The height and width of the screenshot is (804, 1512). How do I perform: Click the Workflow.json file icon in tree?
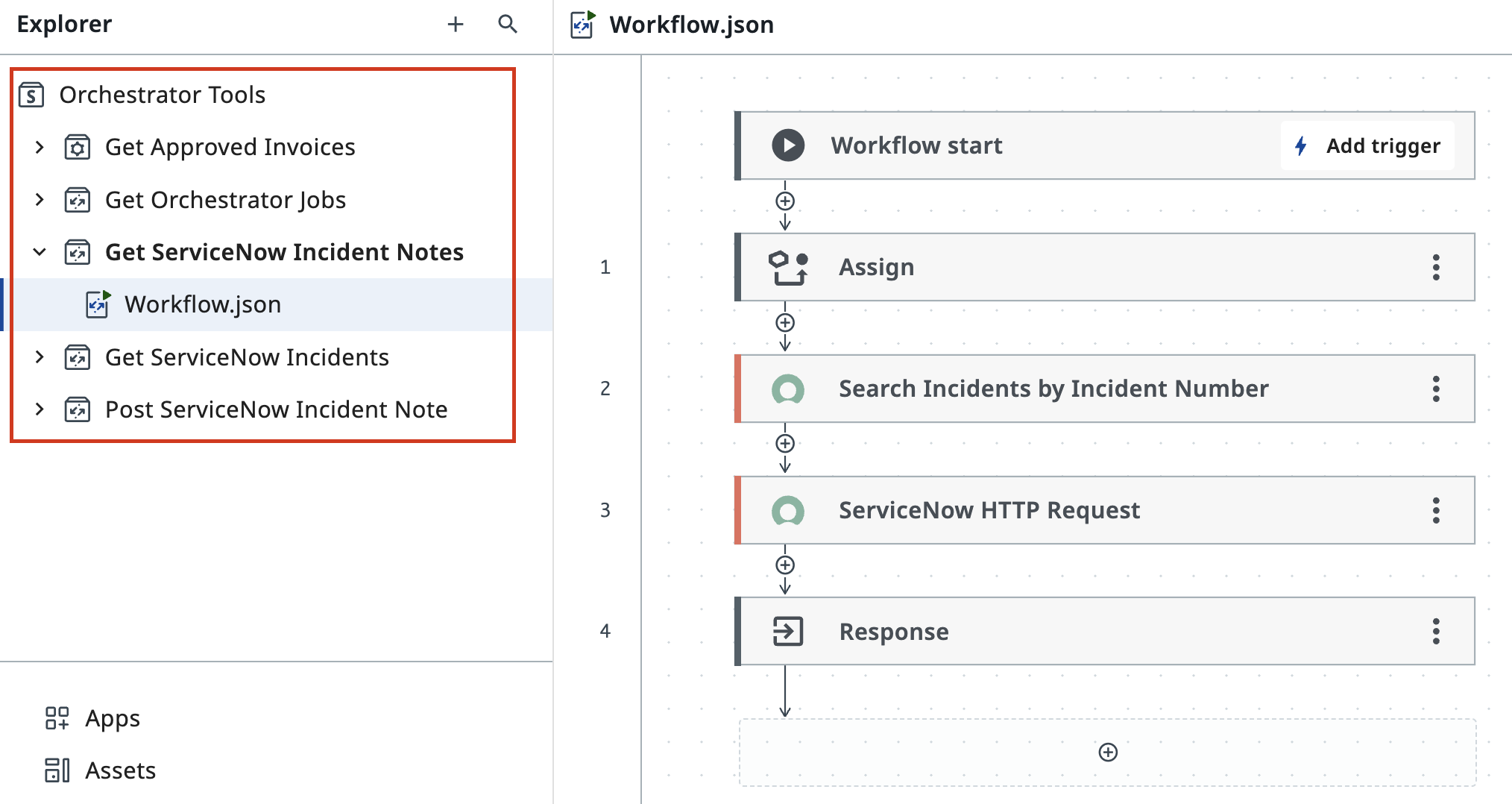[x=98, y=304]
